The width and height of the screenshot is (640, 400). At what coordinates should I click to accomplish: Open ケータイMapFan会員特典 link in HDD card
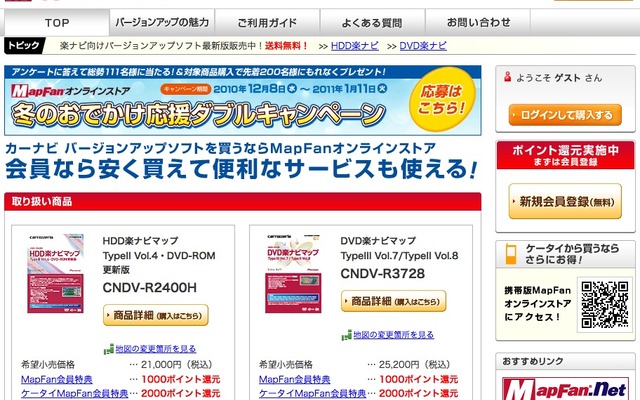(74, 393)
